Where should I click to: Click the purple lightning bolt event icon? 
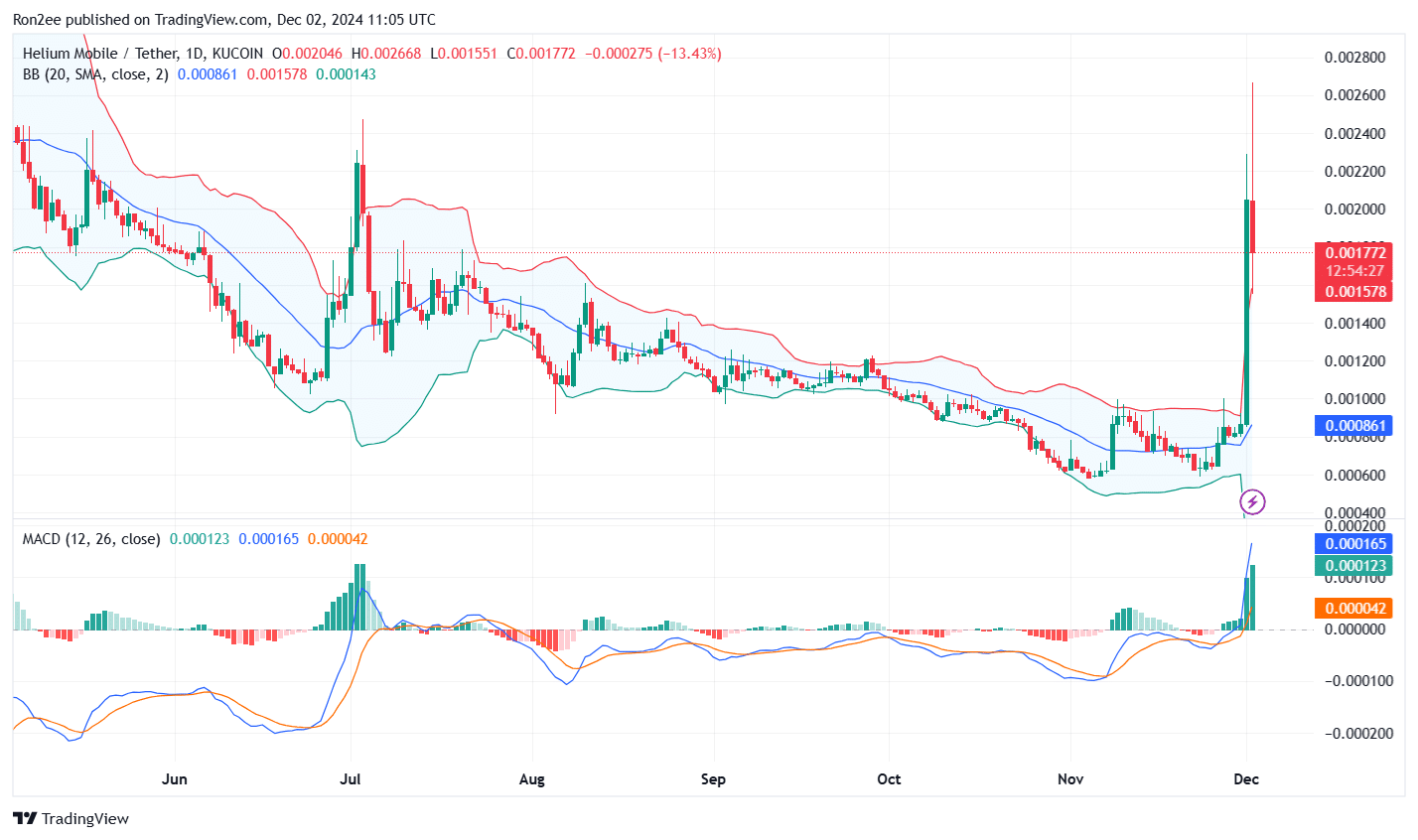click(x=1253, y=501)
